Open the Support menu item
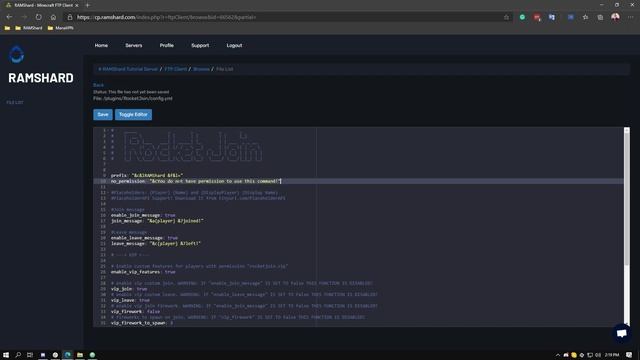Screen dimensions: 640x360 [x=200, y=45]
